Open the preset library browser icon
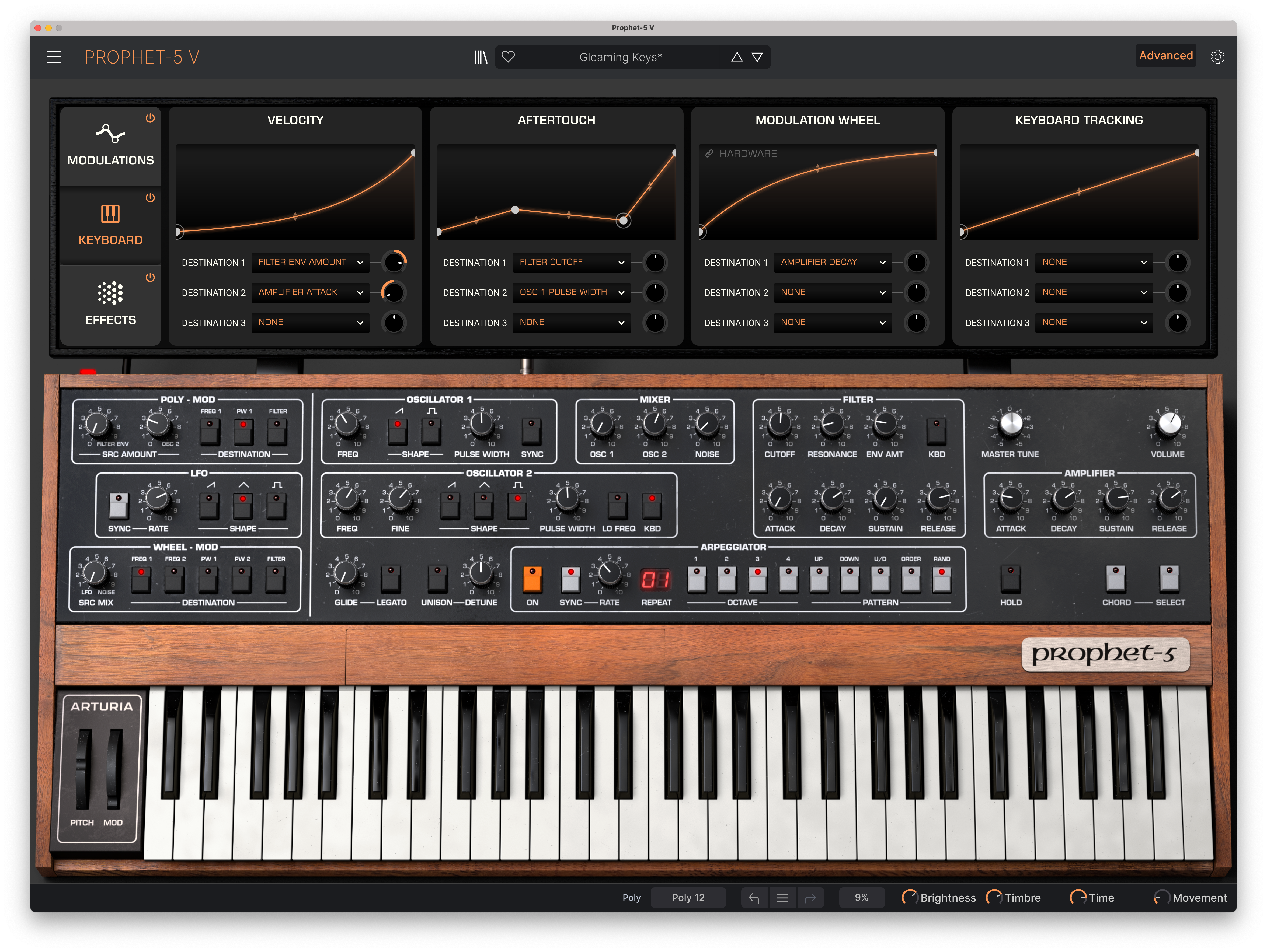Viewport: 1267px width, 952px height. tap(481, 57)
